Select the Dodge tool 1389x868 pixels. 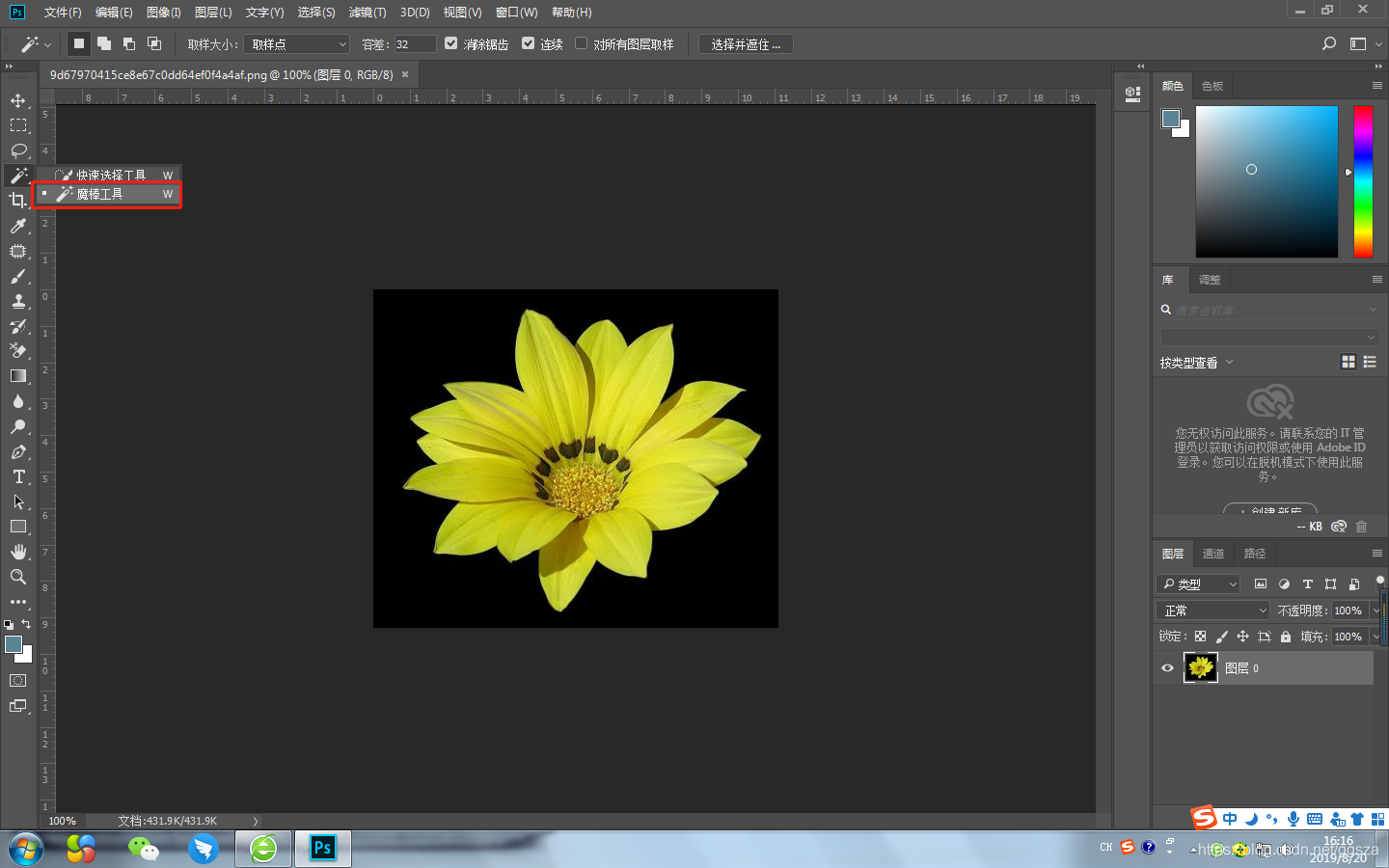pos(17,426)
